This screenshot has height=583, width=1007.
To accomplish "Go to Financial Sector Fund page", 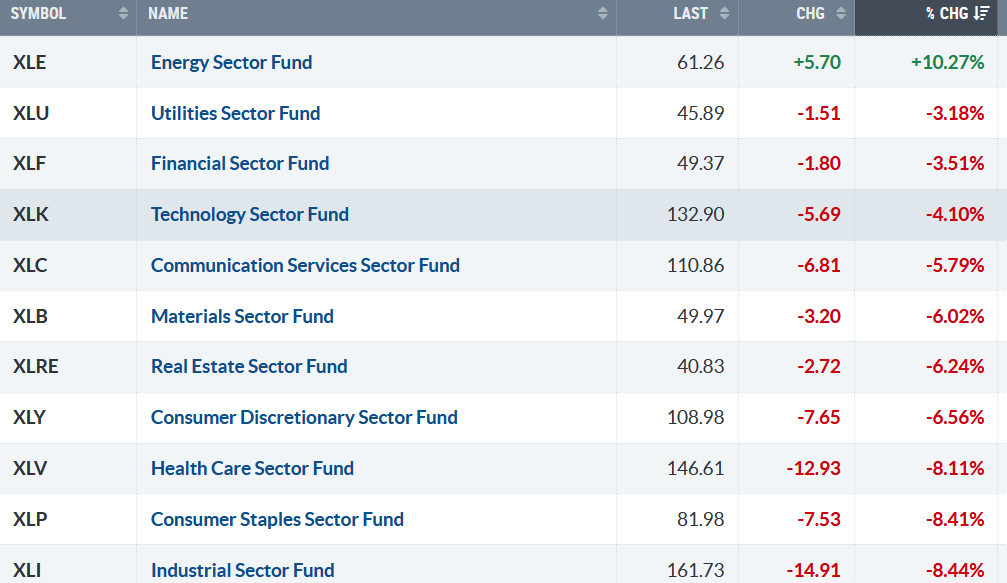I will 240,163.
